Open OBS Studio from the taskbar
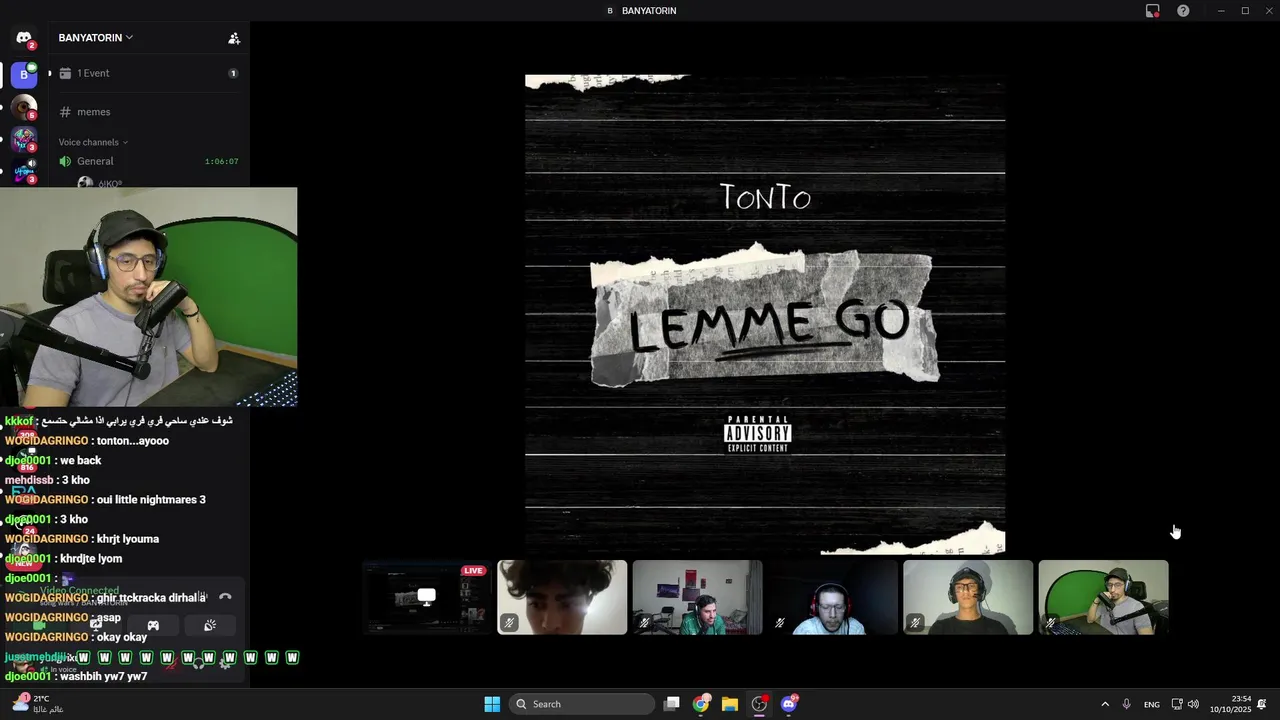 pos(760,704)
